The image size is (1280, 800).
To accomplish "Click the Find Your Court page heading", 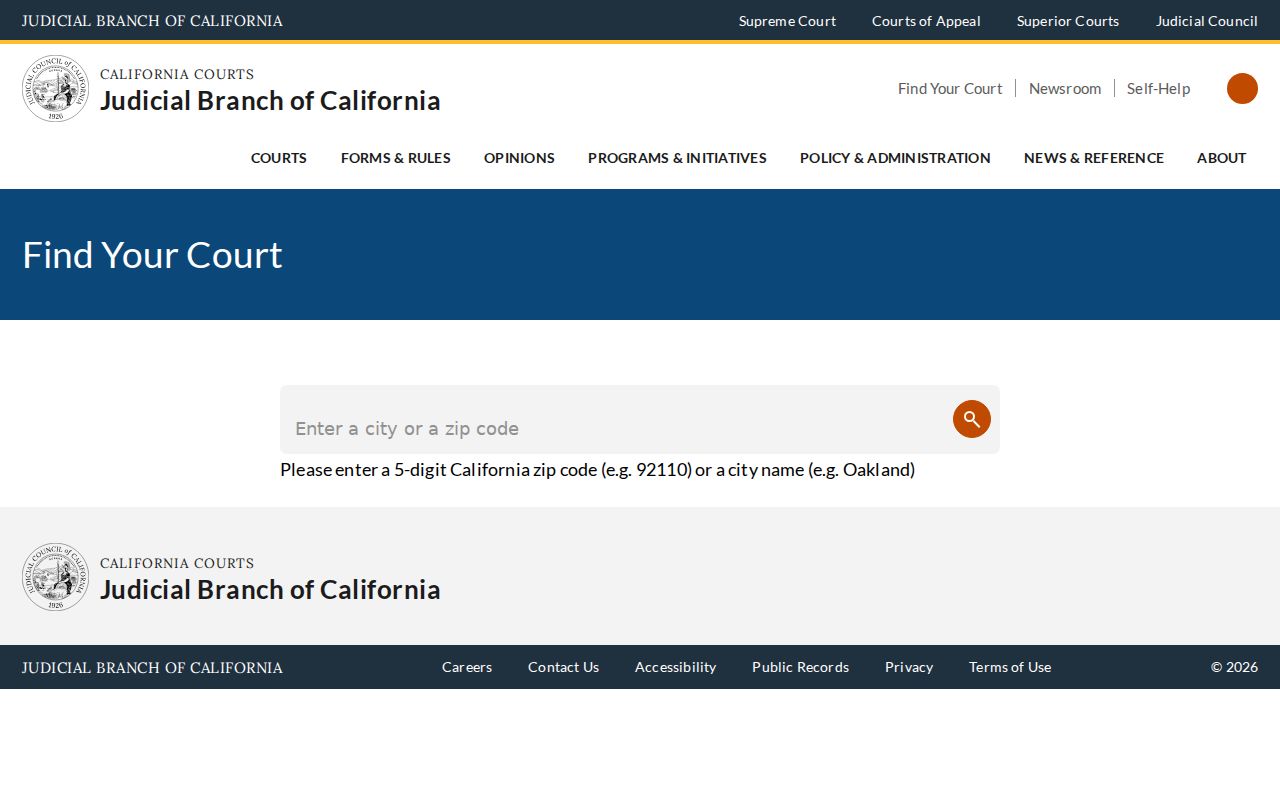I will [152, 255].
